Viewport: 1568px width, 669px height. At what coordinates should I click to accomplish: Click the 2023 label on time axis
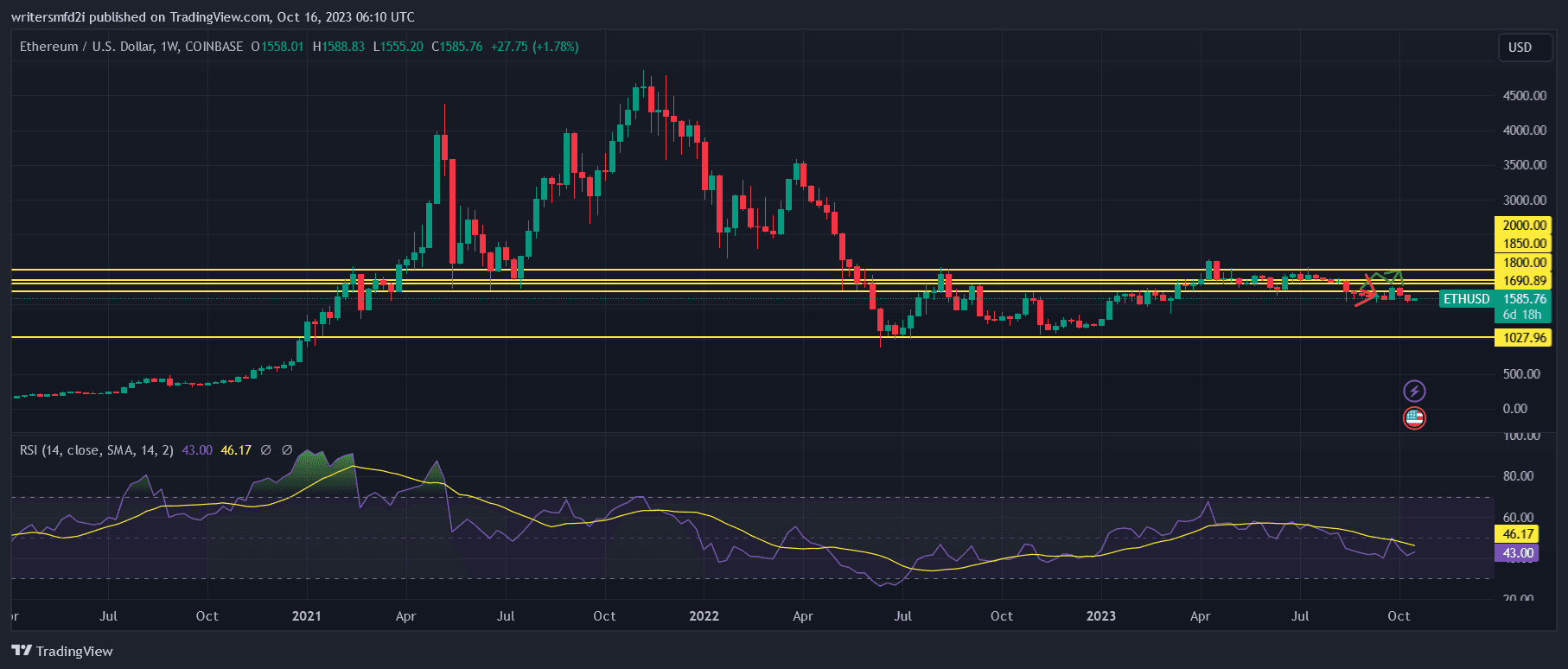[x=1100, y=616]
